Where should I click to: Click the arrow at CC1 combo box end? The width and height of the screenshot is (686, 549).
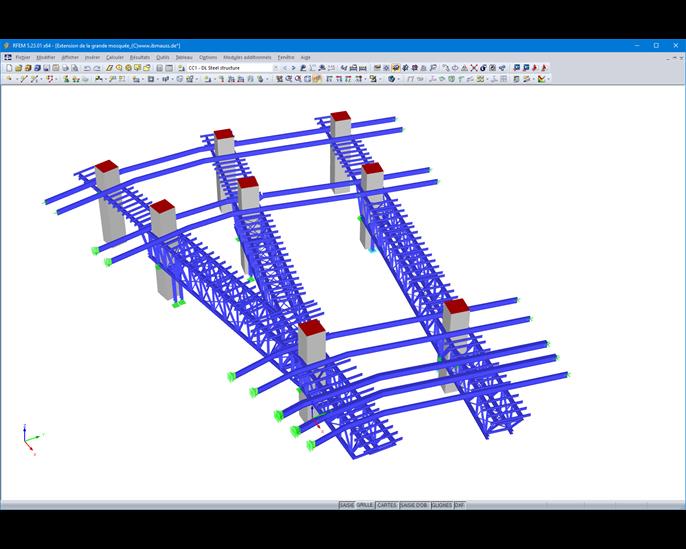click(x=276, y=68)
